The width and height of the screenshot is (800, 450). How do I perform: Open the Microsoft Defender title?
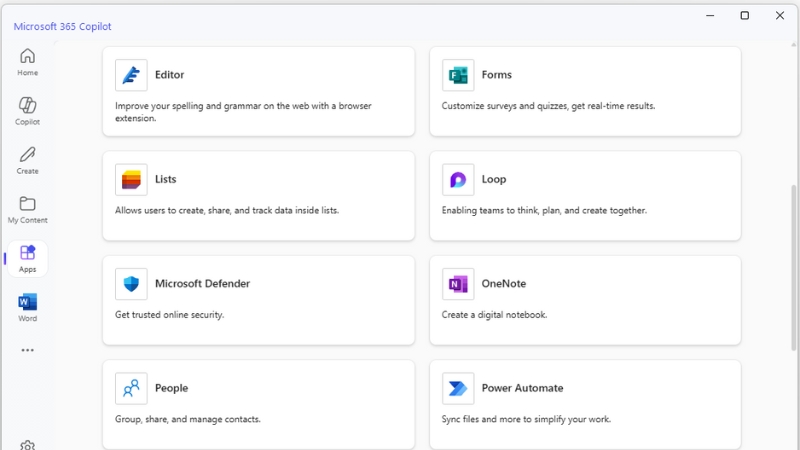click(x=203, y=283)
